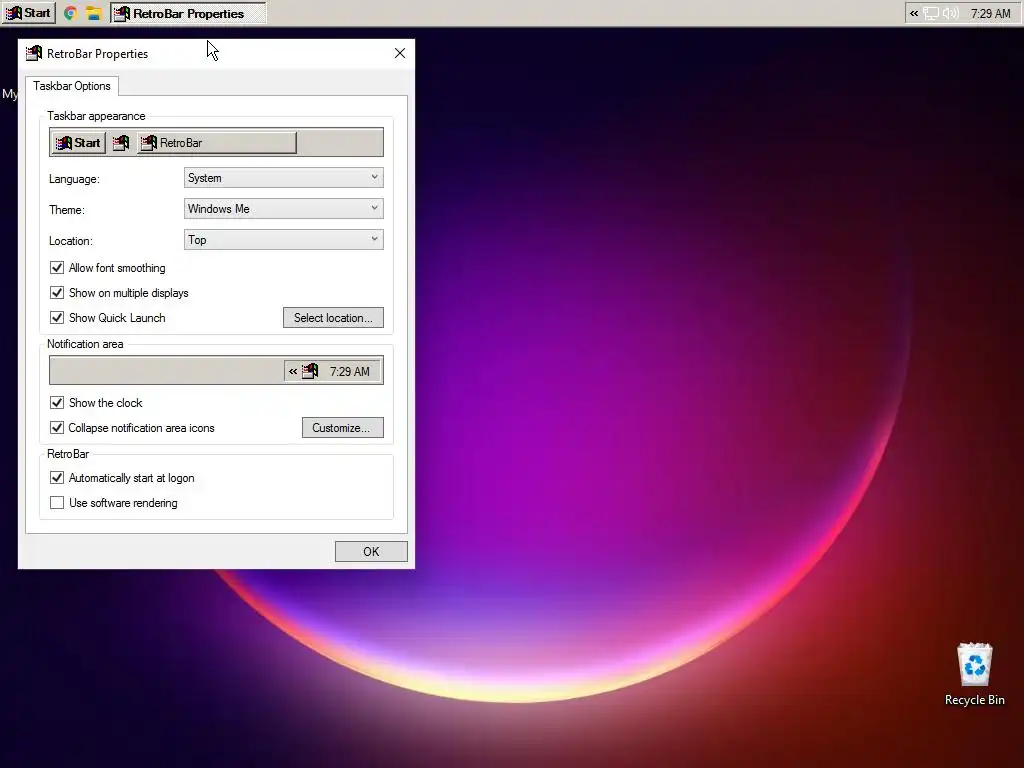Click the Location: label

pos(71,241)
